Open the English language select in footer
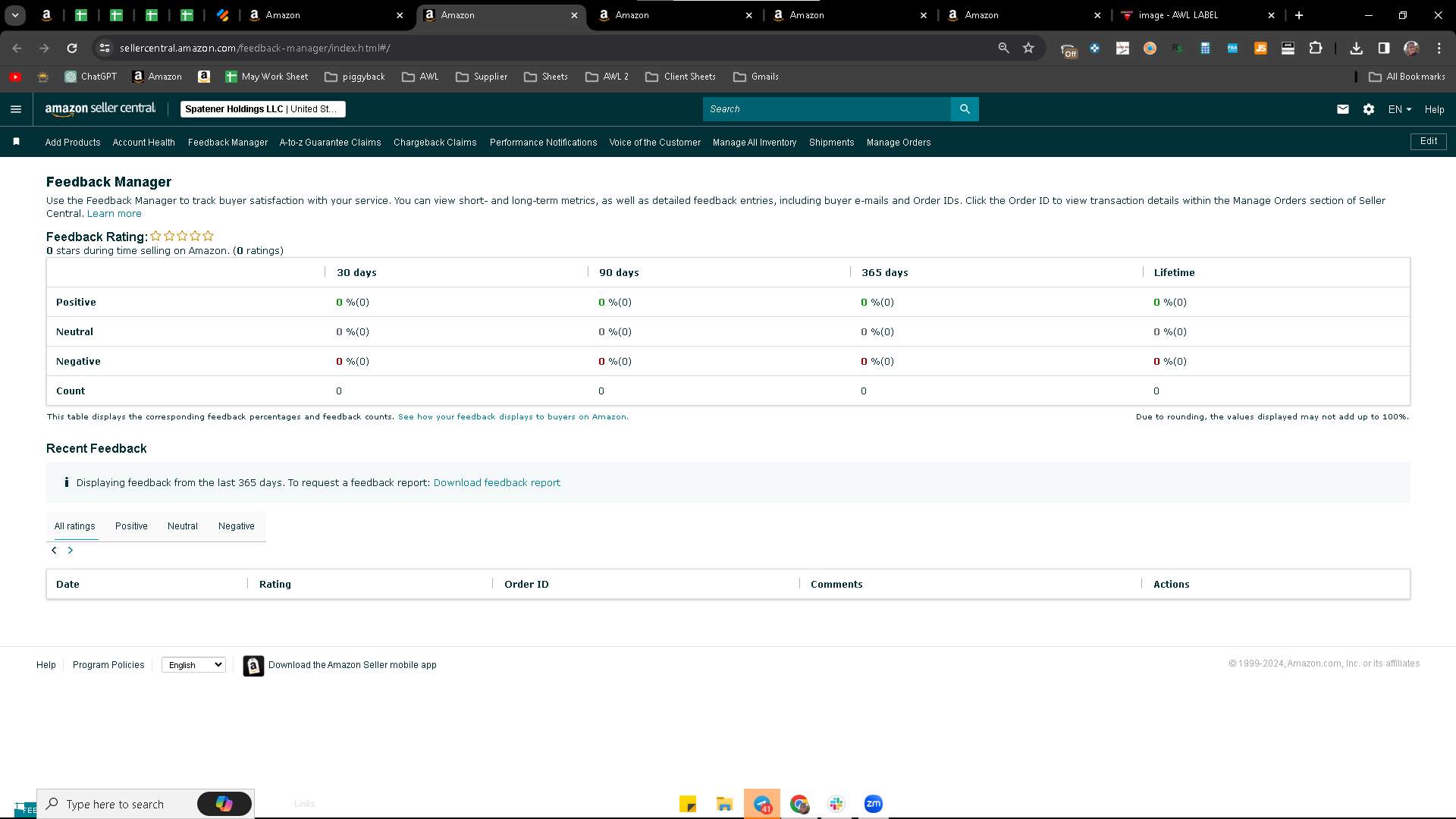This screenshot has width=1456, height=819. [194, 665]
